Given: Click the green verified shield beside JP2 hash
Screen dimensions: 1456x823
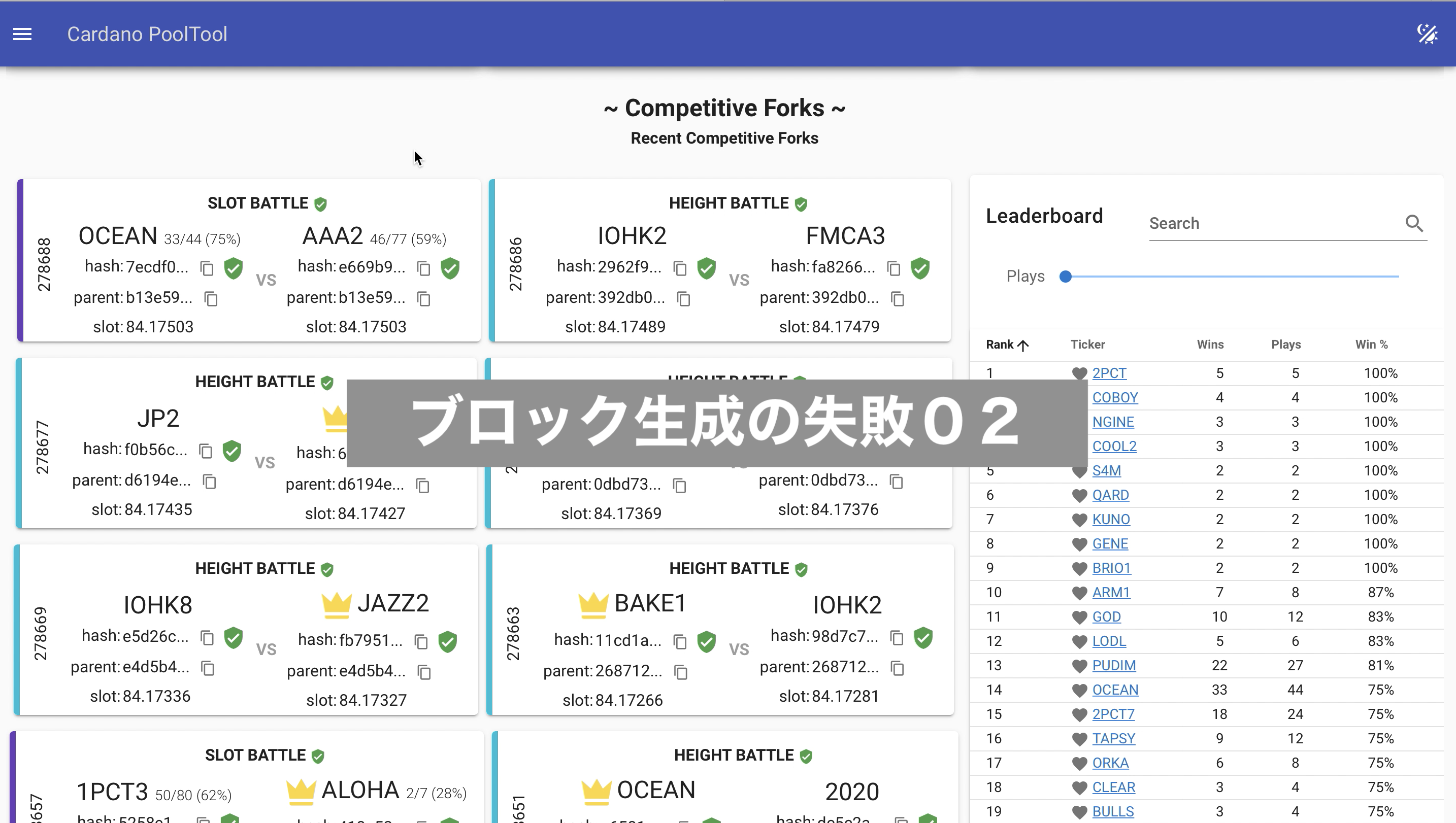Looking at the screenshot, I should click(x=232, y=451).
